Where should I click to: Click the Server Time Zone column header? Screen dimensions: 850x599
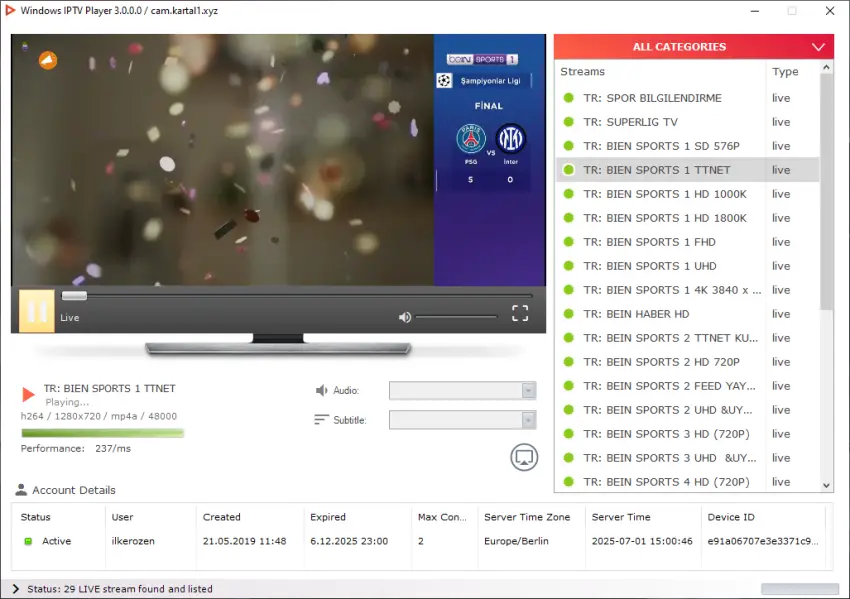[527, 517]
